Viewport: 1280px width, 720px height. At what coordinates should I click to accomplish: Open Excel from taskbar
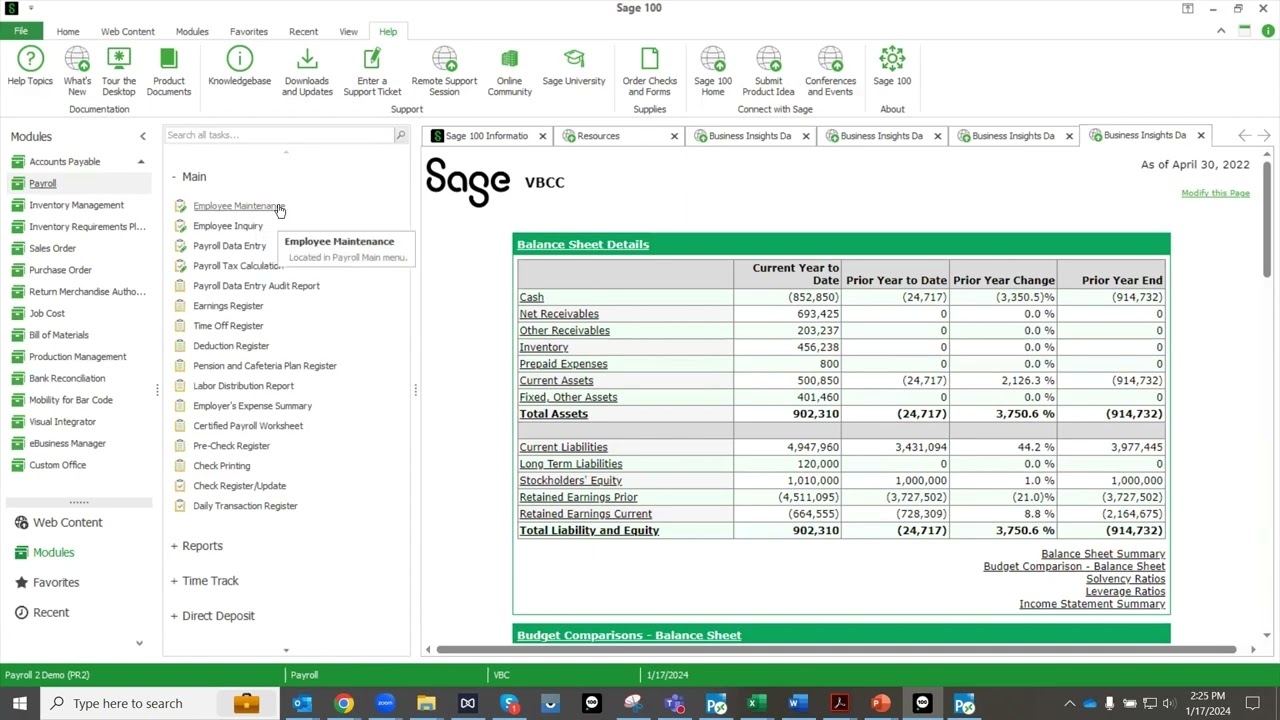[x=756, y=703]
